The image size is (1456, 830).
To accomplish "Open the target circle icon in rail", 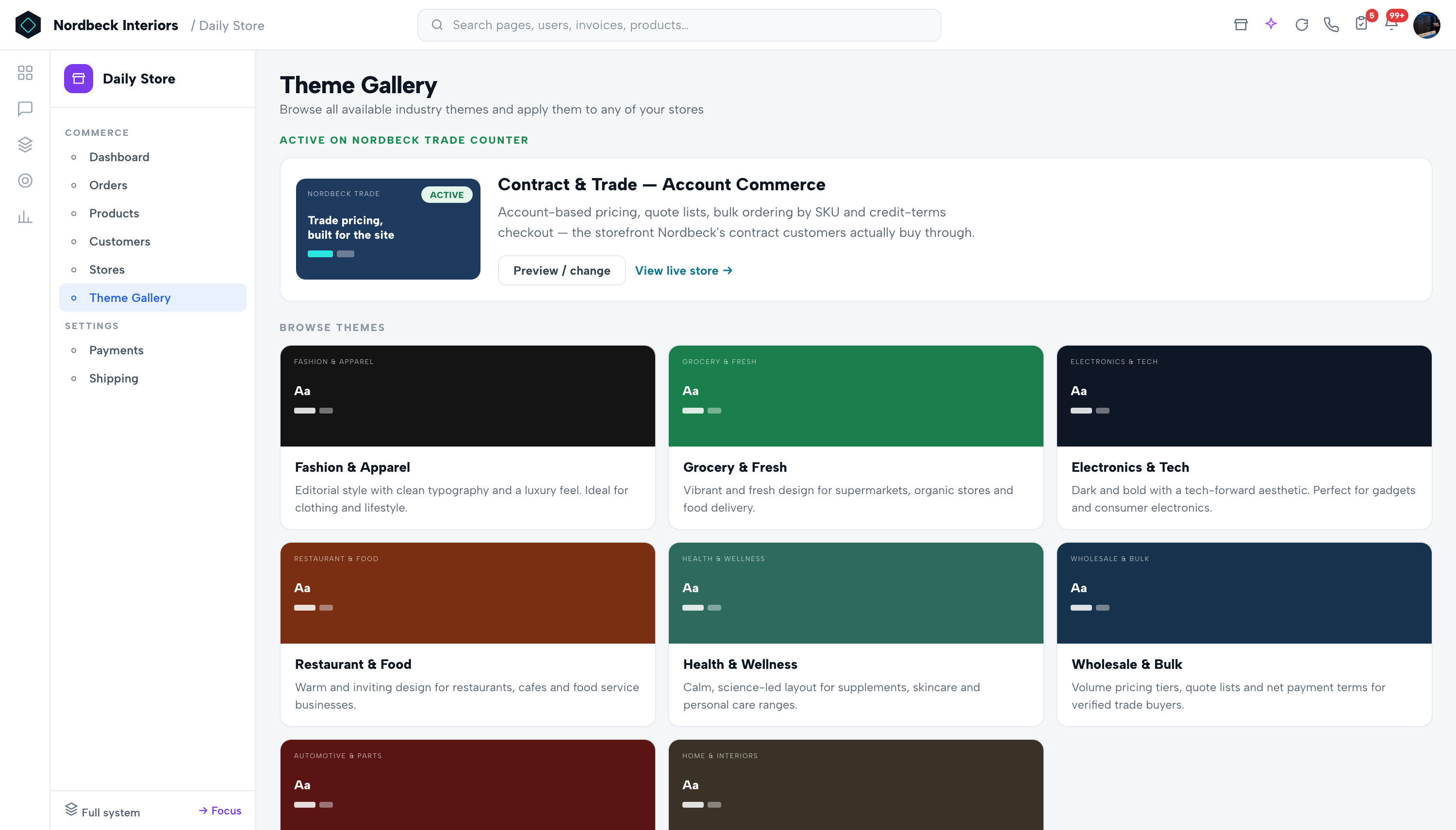I will click(25, 181).
